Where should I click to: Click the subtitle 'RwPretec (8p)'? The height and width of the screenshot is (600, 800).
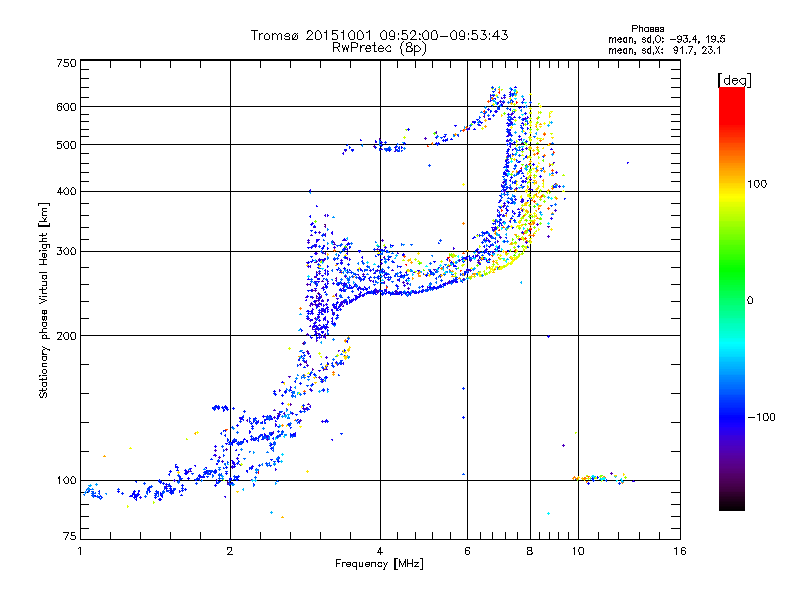379,48
